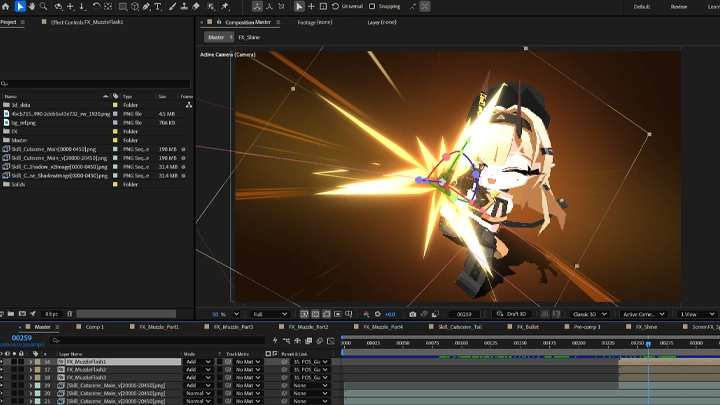
Task: Click the new folder icon in Project panel
Action: point(11,314)
